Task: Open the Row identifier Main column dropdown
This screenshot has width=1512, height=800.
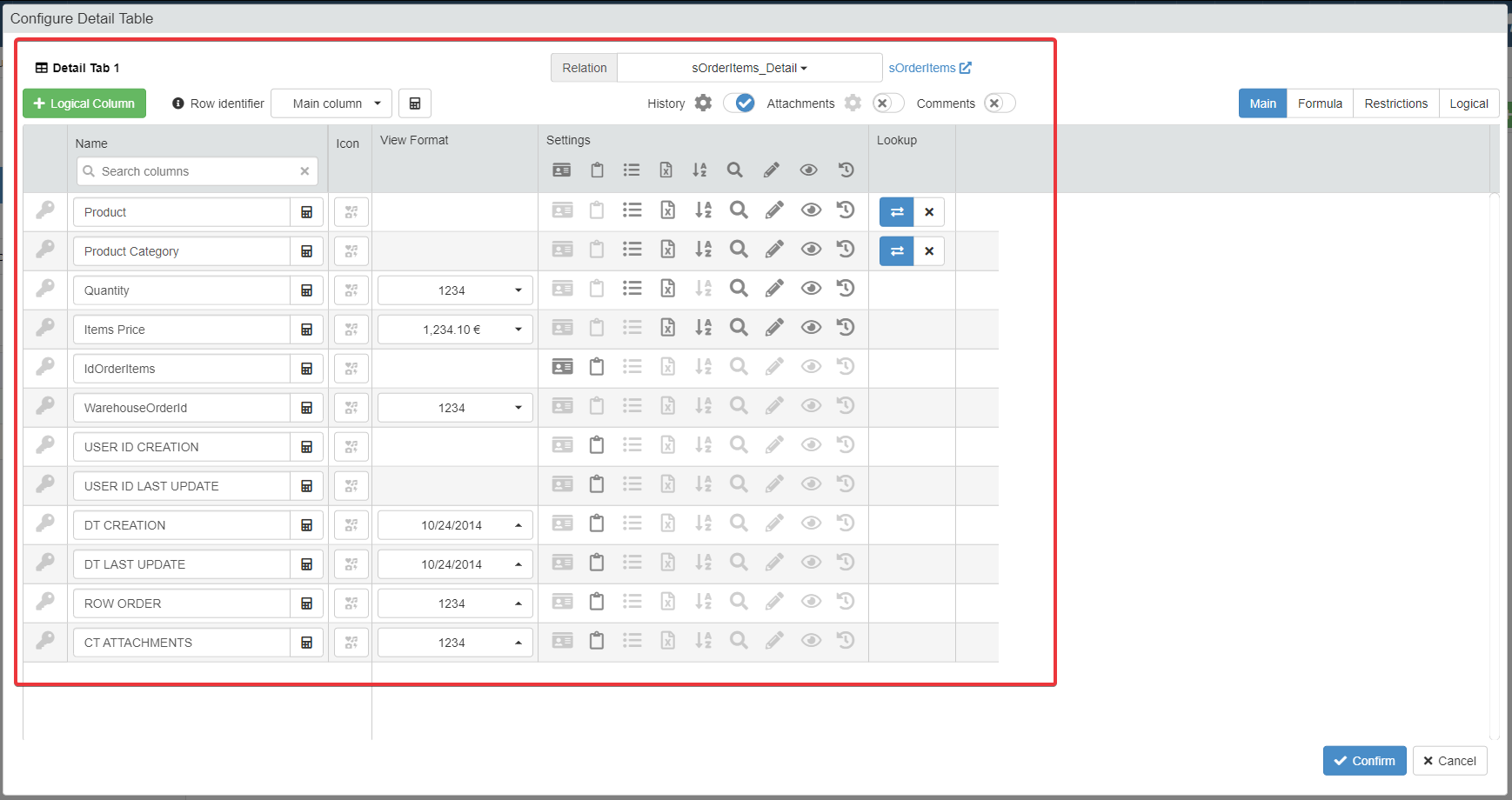Action: 331,103
